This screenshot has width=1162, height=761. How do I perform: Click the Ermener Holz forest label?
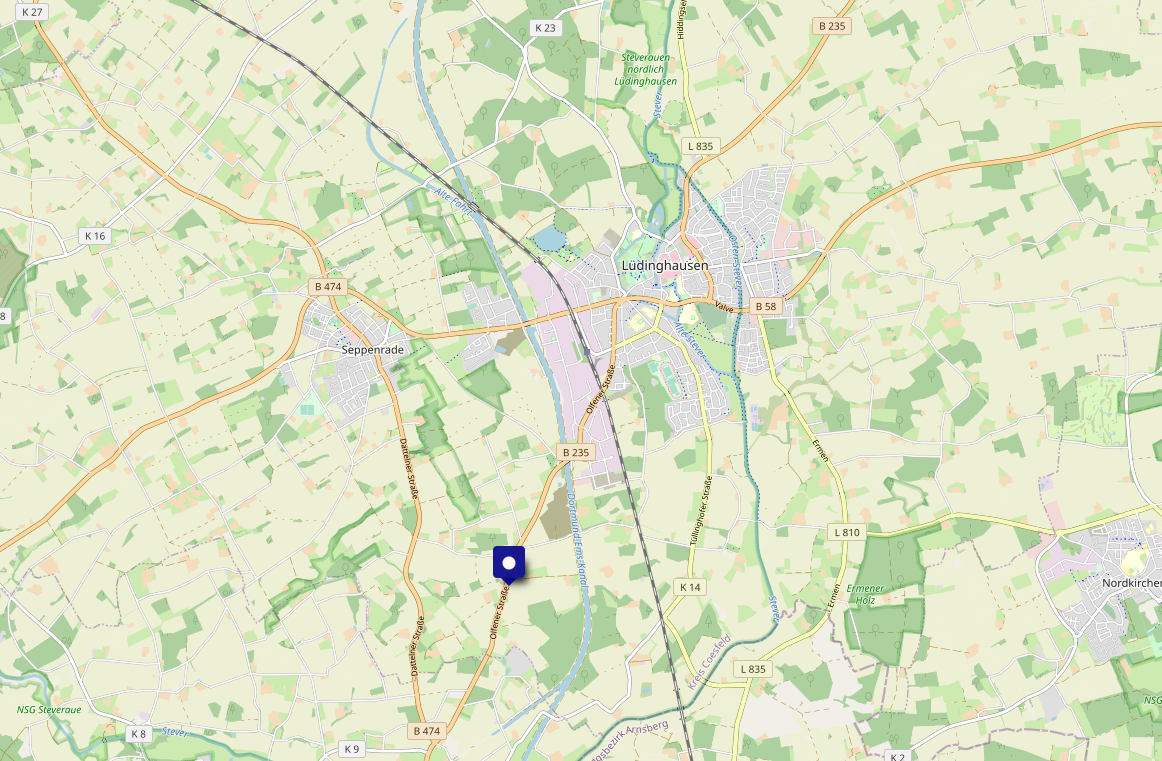point(866,594)
